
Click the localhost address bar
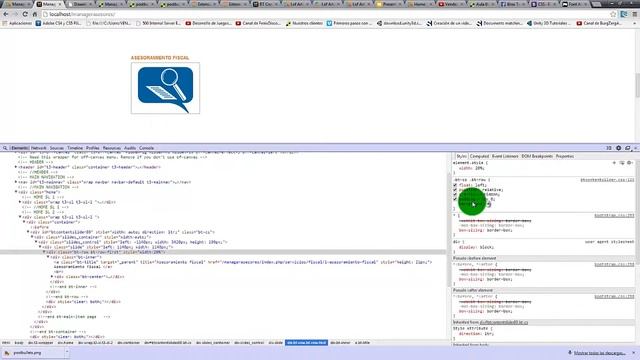coord(327,14)
